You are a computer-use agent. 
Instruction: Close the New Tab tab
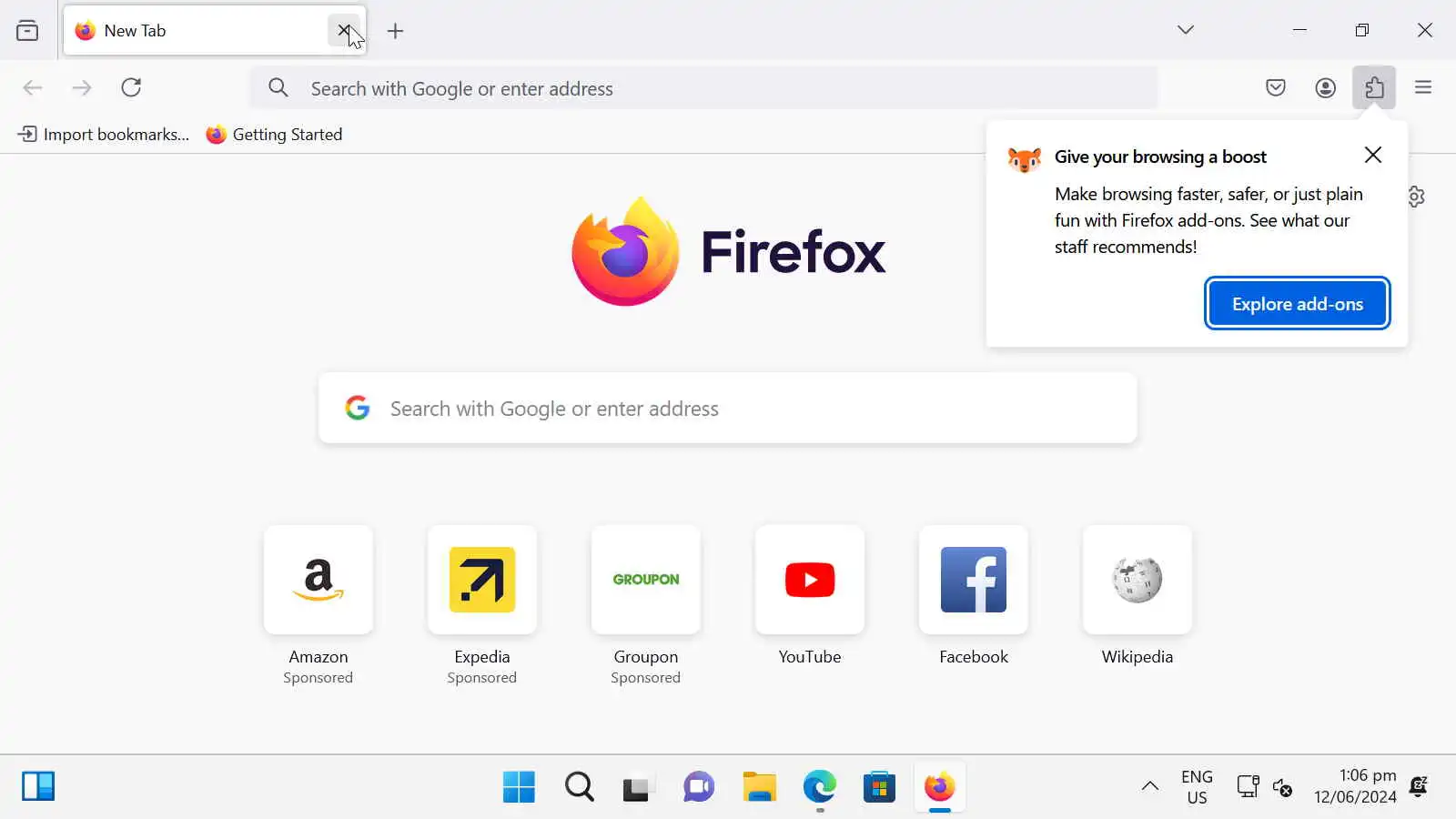(344, 30)
